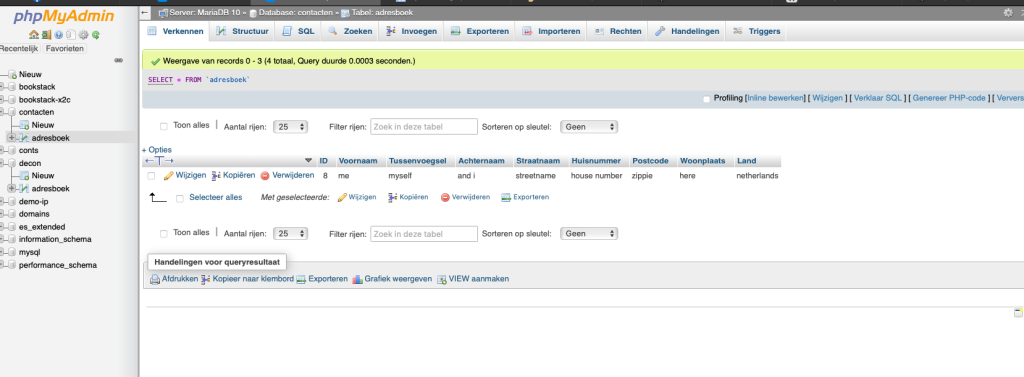The image size is (1024, 377).
Task: Enable the Profiling checkbox
Action: pos(706,99)
